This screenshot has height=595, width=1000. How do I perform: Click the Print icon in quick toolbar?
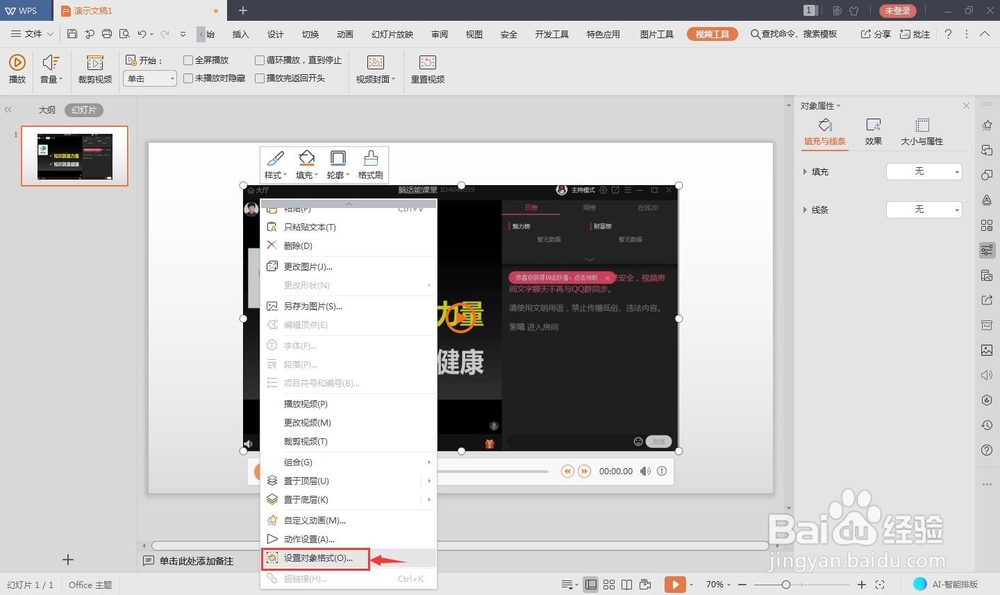point(107,34)
